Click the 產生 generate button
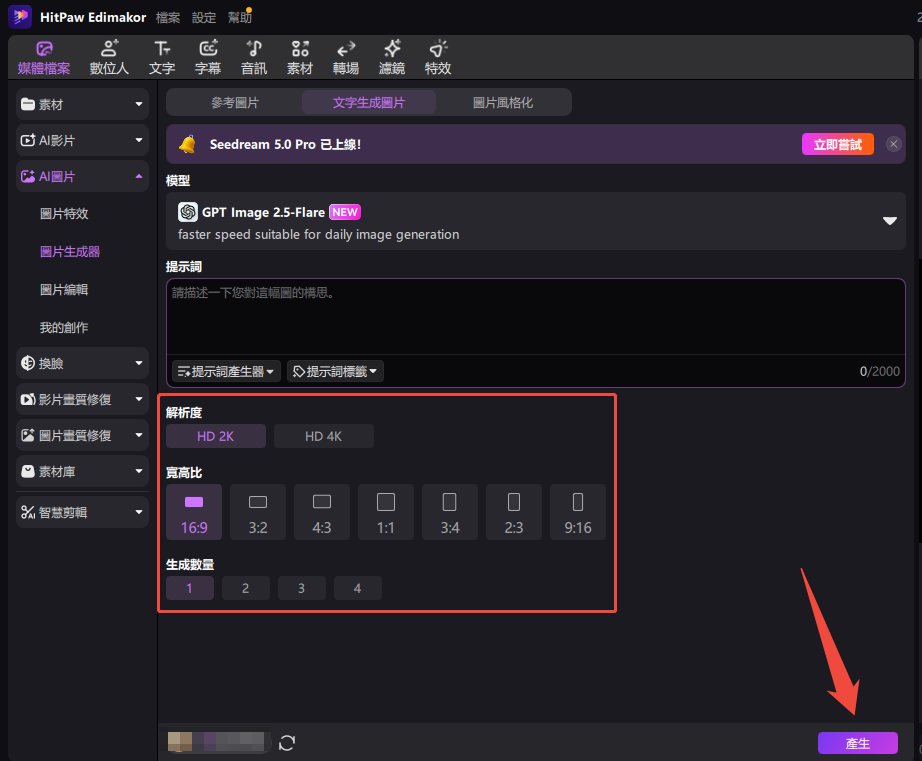Image resolution: width=922 pixels, height=761 pixels. 857,743
